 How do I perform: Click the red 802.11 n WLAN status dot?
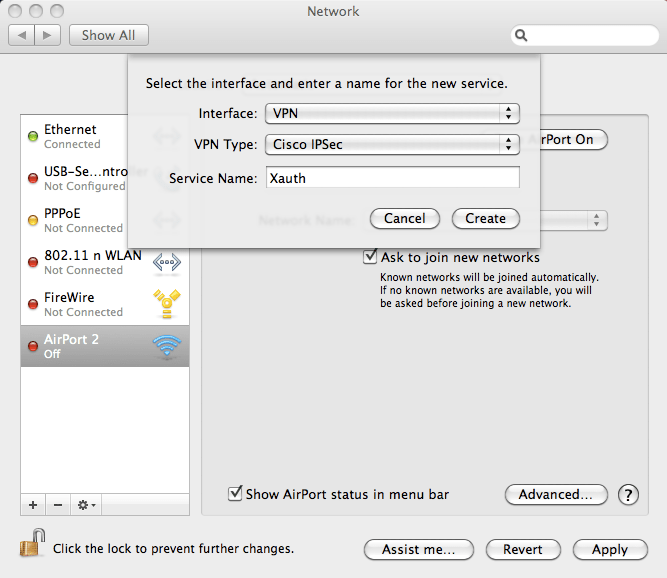click(33, 262)
